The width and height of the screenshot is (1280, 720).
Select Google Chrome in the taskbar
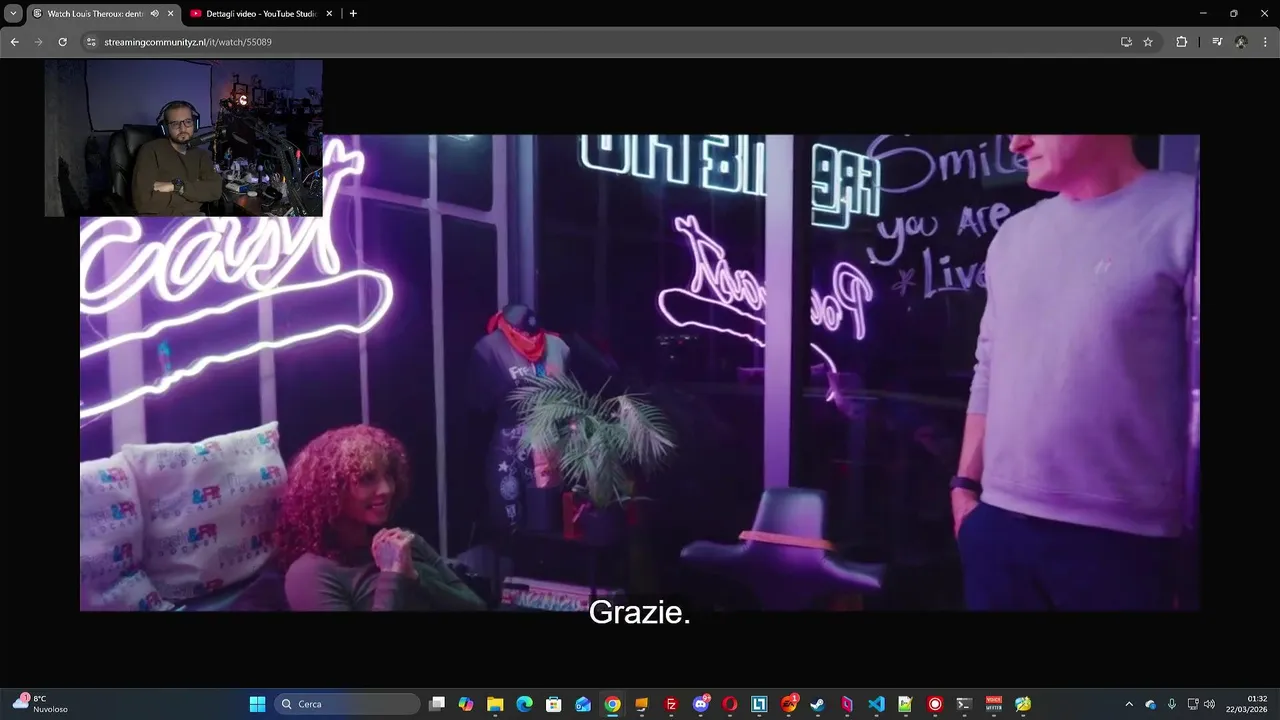(x=612, y=704)
